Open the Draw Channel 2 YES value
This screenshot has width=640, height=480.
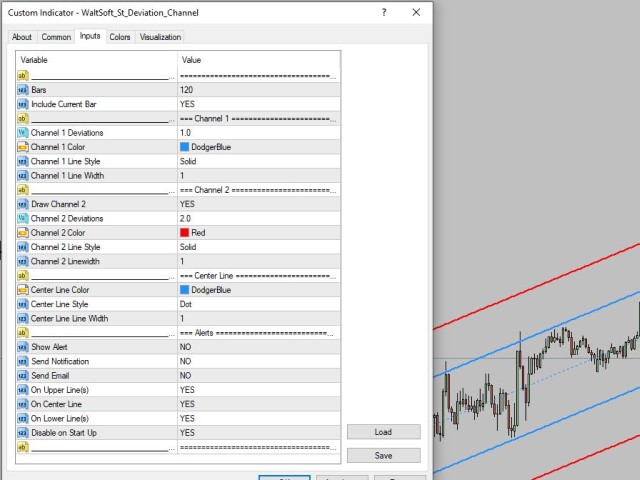click(259, 204)
